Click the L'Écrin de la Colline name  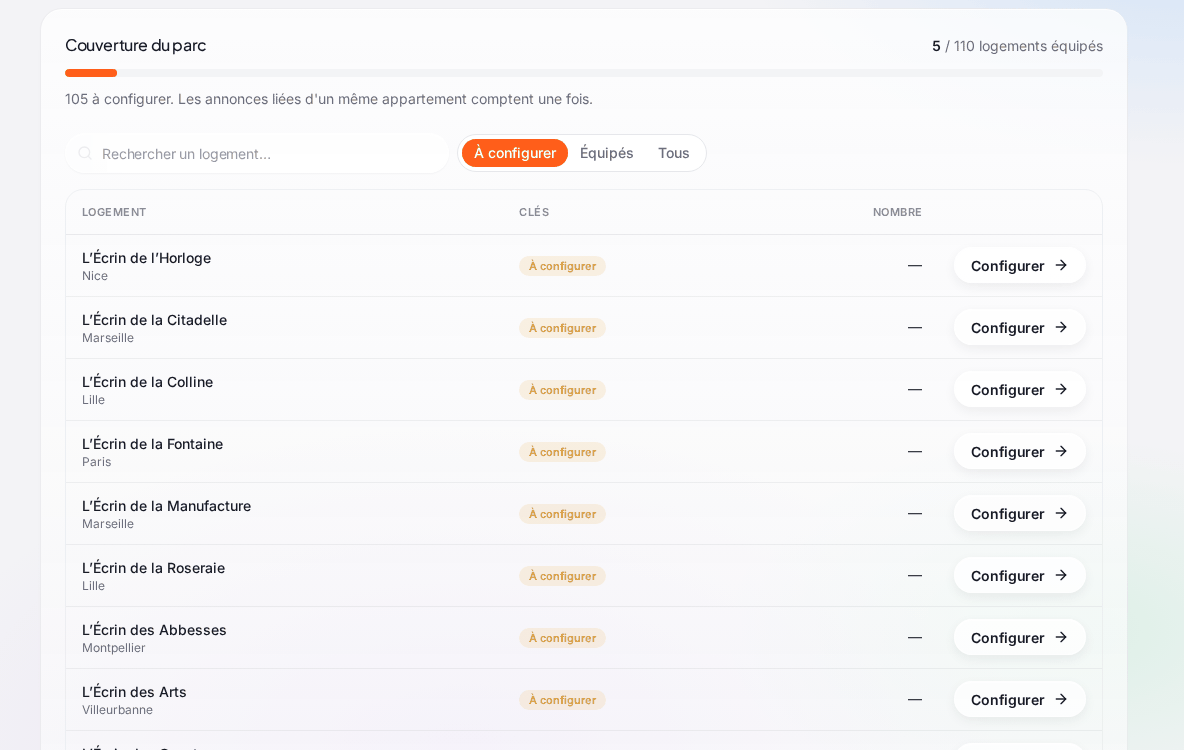147,381
